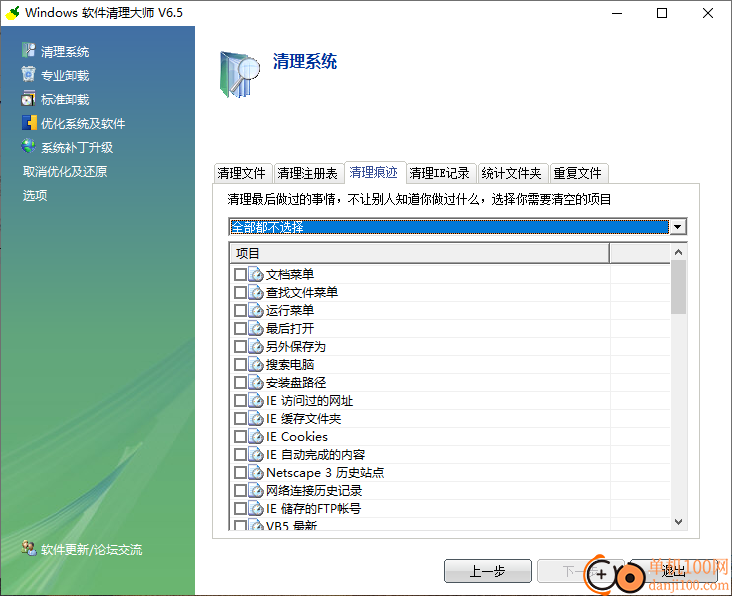Click the icon beside 网络连接历史记录

click(x=256, y=491)
